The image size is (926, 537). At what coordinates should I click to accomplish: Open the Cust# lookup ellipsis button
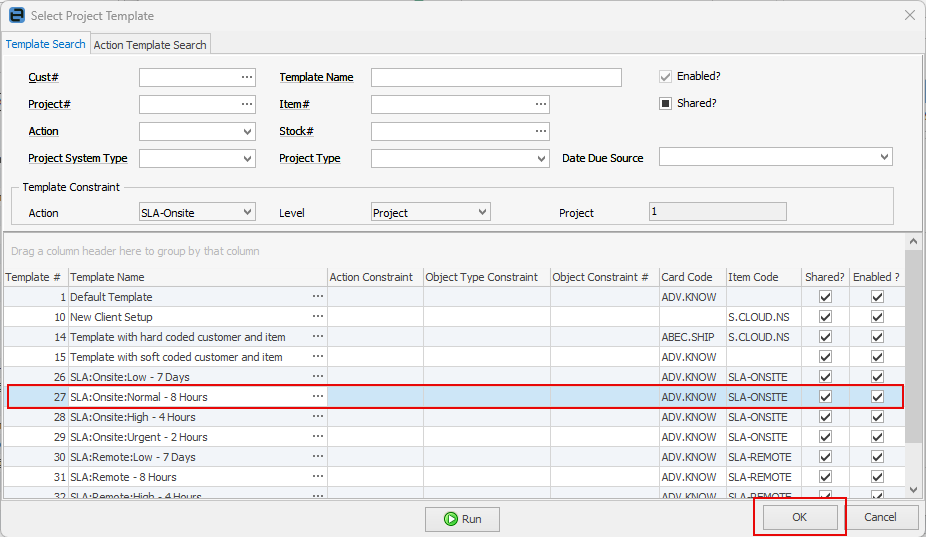click(x=247, y=77)
